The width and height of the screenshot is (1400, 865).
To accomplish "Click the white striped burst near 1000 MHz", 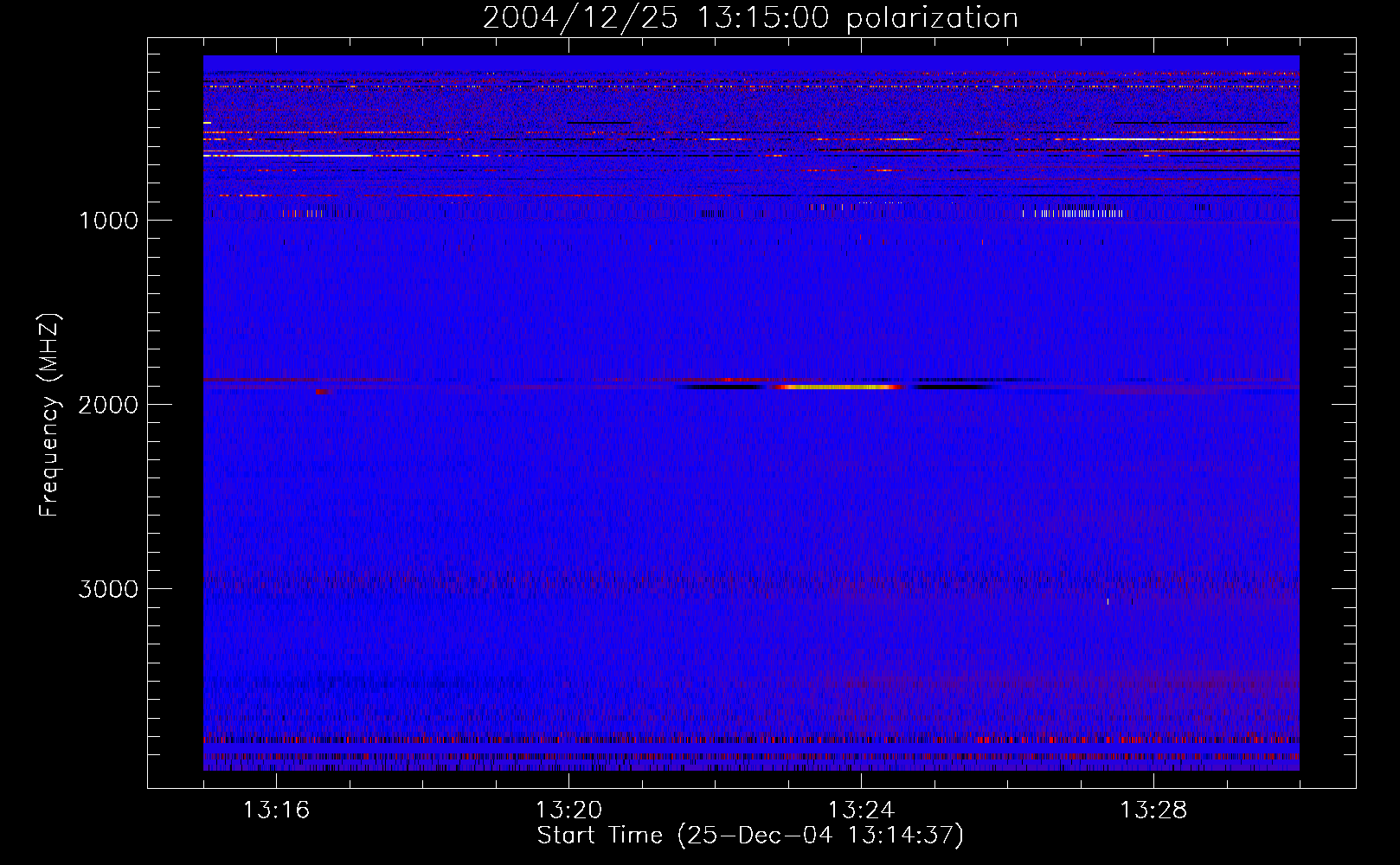I will click(1073, 213).
